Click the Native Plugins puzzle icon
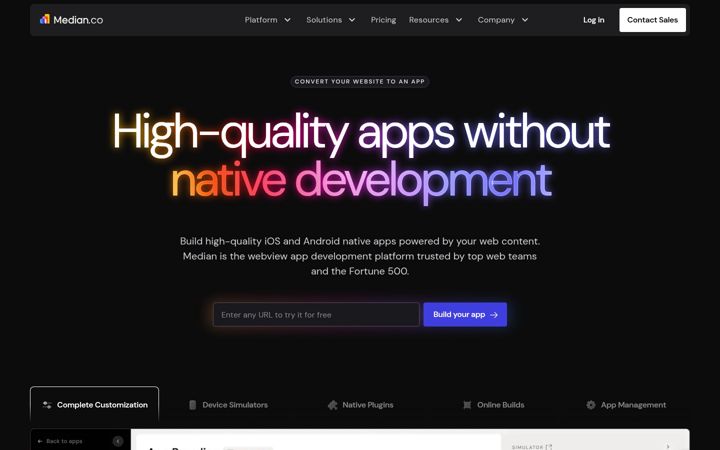The height and width of the screenshot is (450, 720). pyautogui.click(x=332, y=405)
